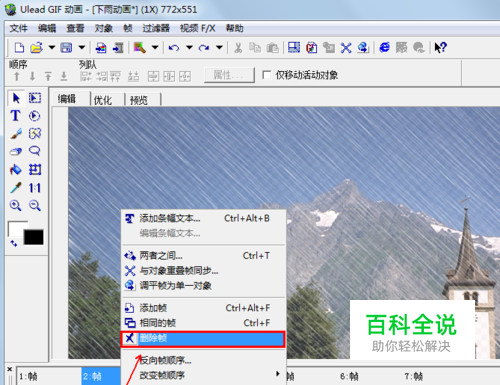Open the 编辑 menu in menu bar
Viewport: 500px width, 385px height.
47,28
